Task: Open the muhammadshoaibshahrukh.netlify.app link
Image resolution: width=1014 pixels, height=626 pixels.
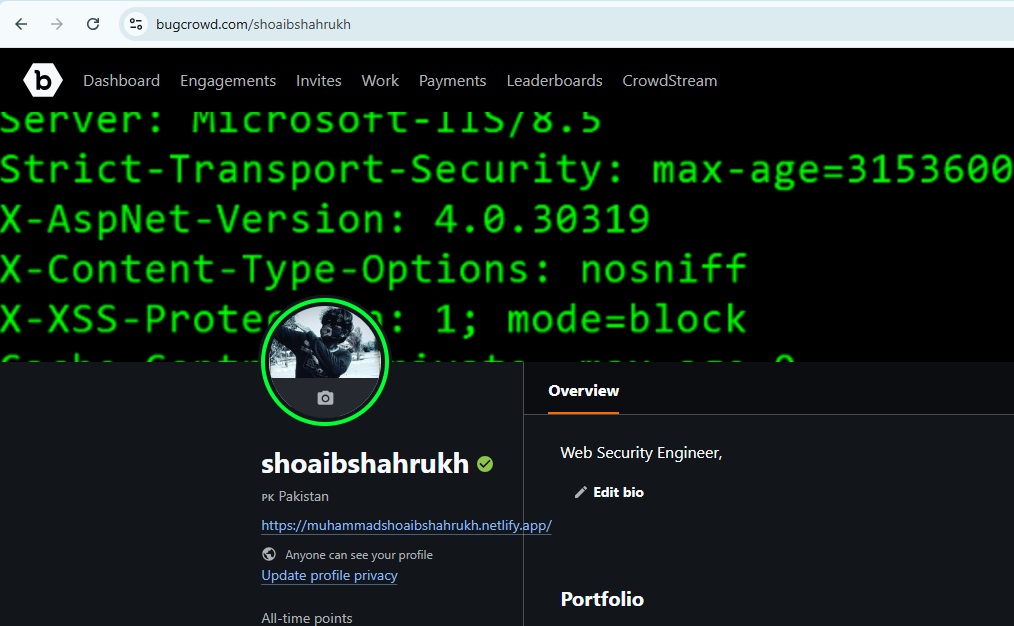Action: (406, 525)
